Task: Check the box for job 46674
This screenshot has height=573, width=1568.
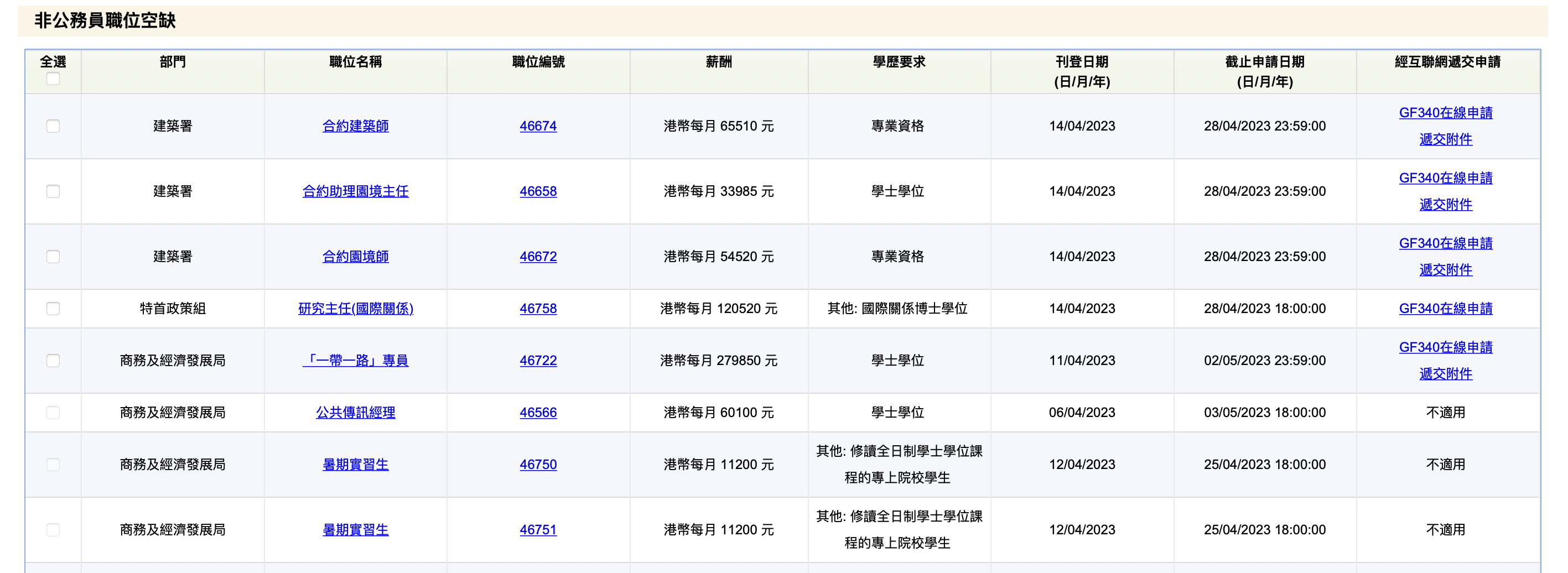Action: pos(53,126)
